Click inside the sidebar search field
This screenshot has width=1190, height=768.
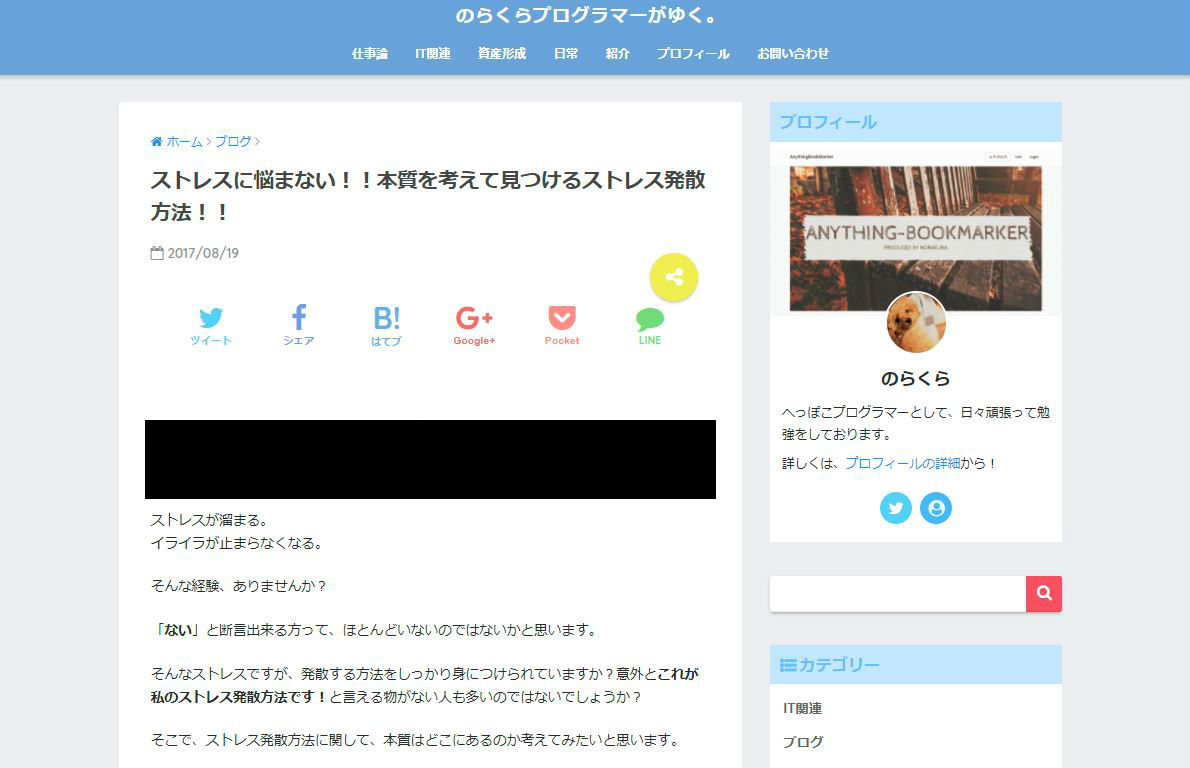pos(895,593)
